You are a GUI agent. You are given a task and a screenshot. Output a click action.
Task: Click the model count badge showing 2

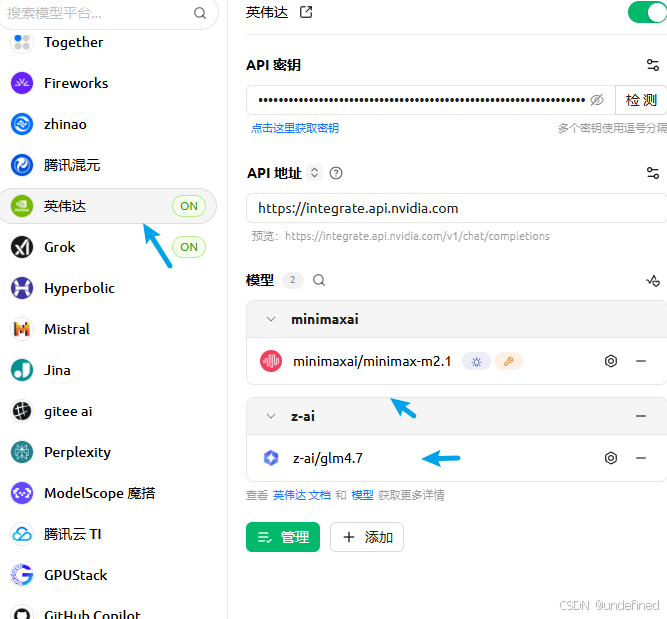pyautogui.click(x=293, y=280)
